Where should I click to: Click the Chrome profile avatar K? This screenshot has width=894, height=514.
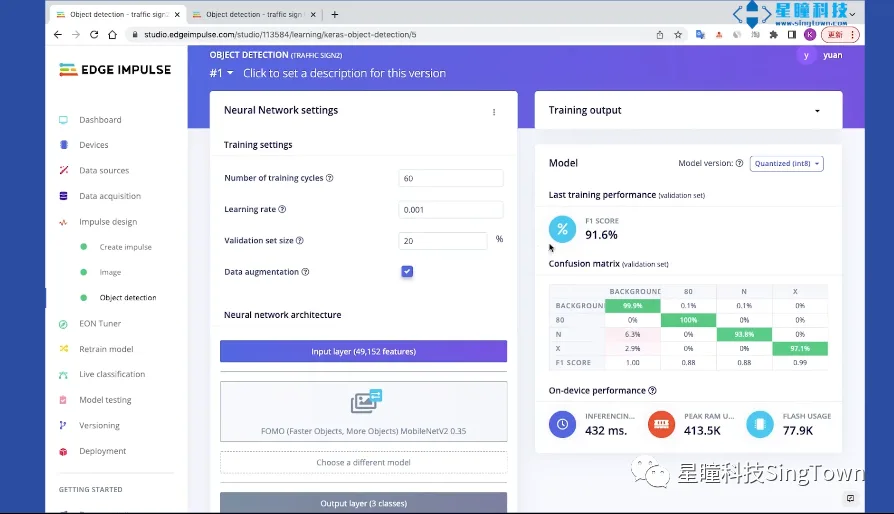[x=810, y=35]
